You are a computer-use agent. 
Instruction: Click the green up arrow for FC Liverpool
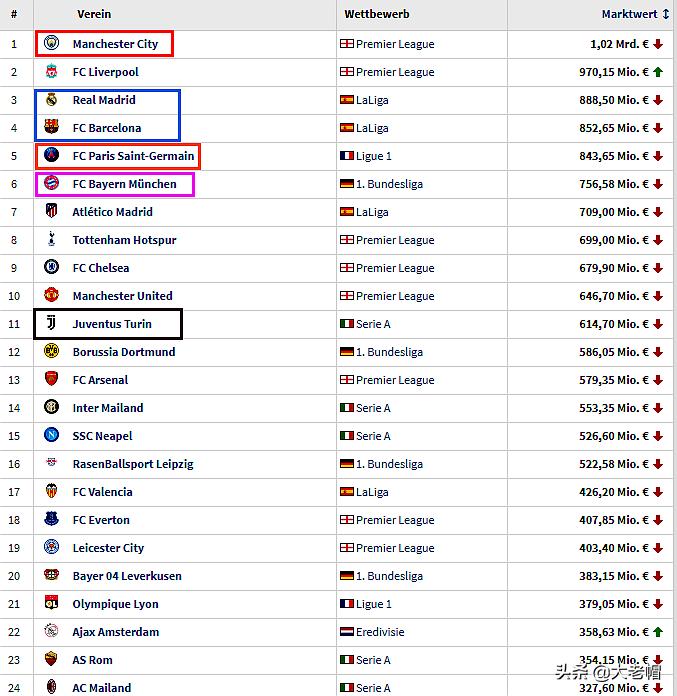658,72
